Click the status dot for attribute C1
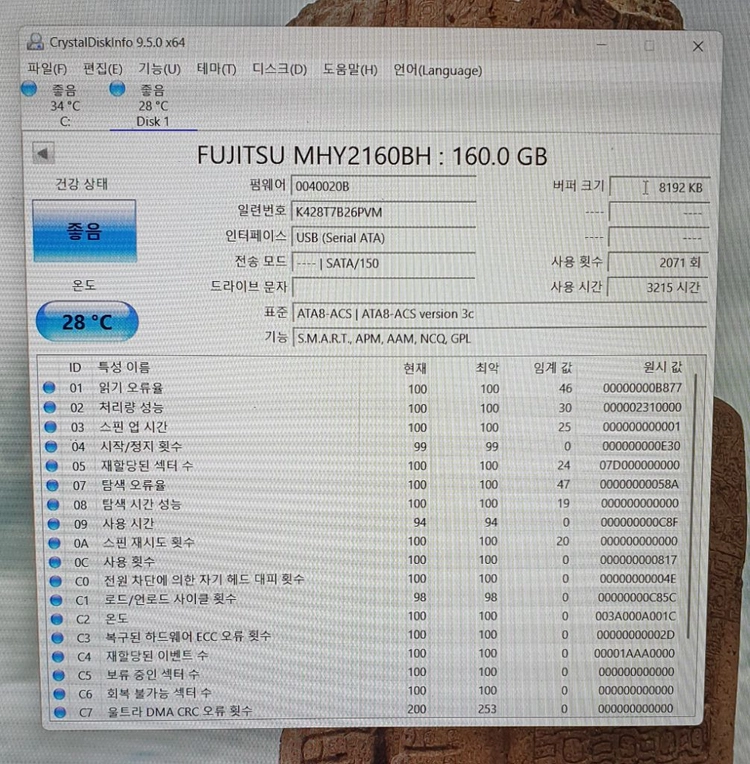 tap(56, 600)
